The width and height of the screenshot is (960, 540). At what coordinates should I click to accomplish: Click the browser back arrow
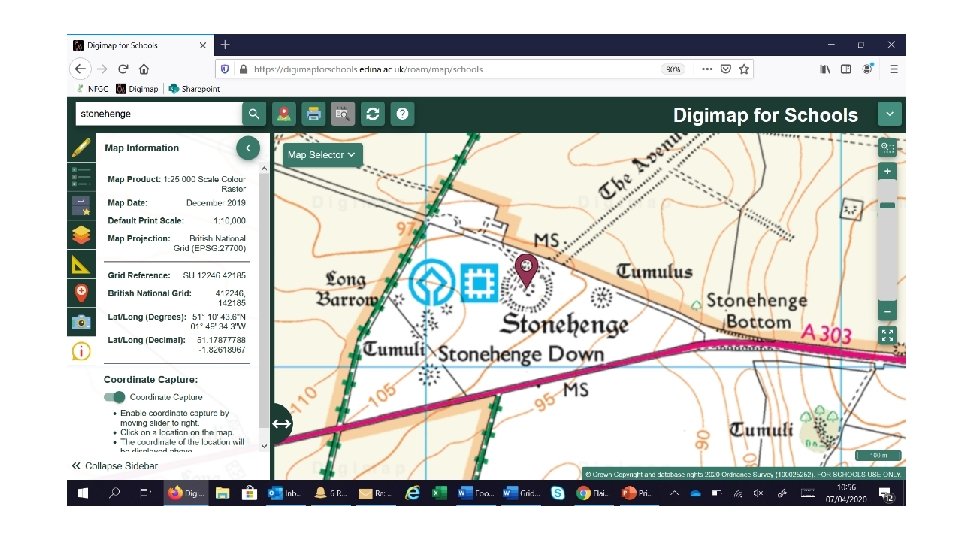tap(80, 69)
